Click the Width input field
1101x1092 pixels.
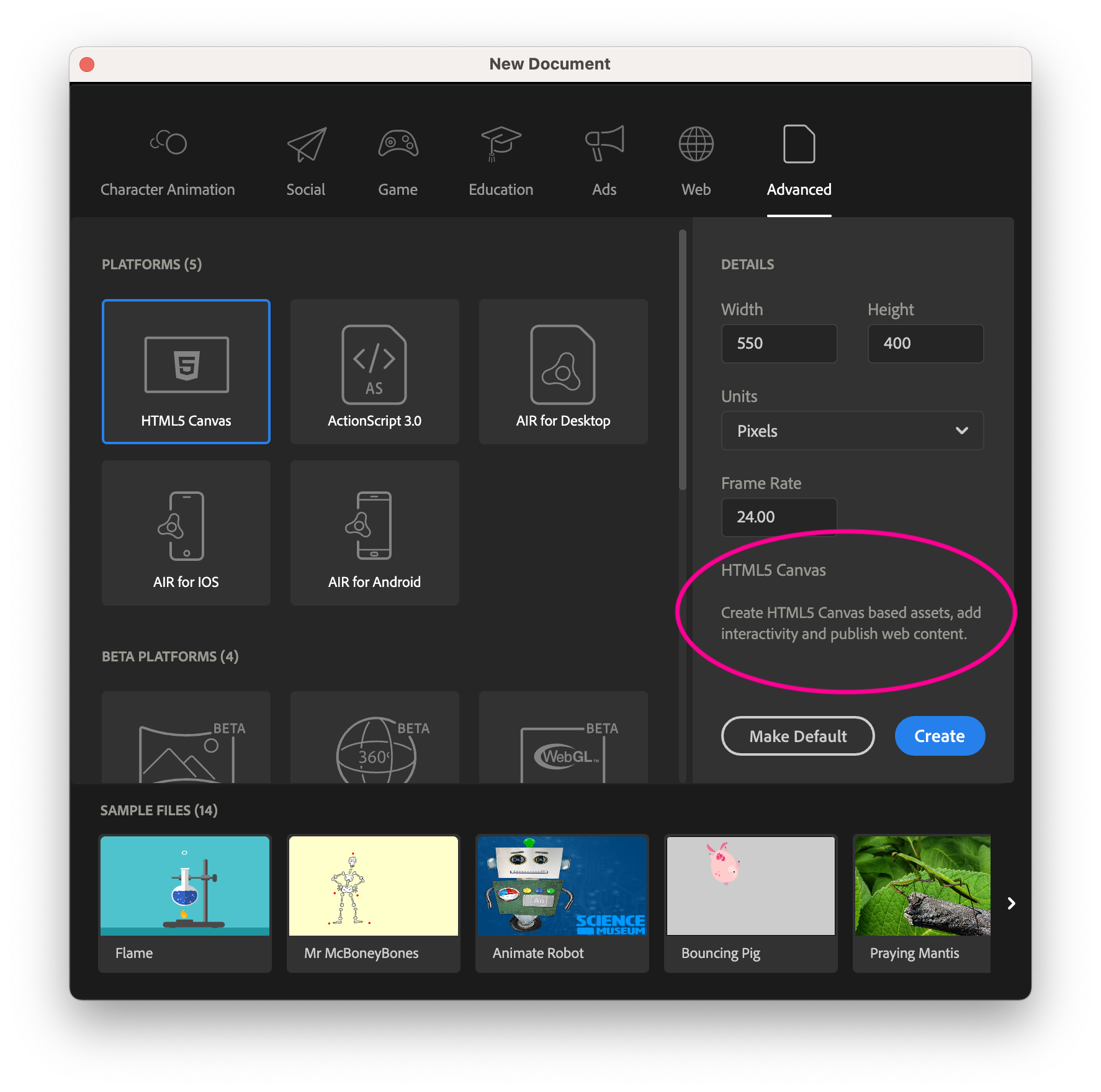[x=779, y=343]
